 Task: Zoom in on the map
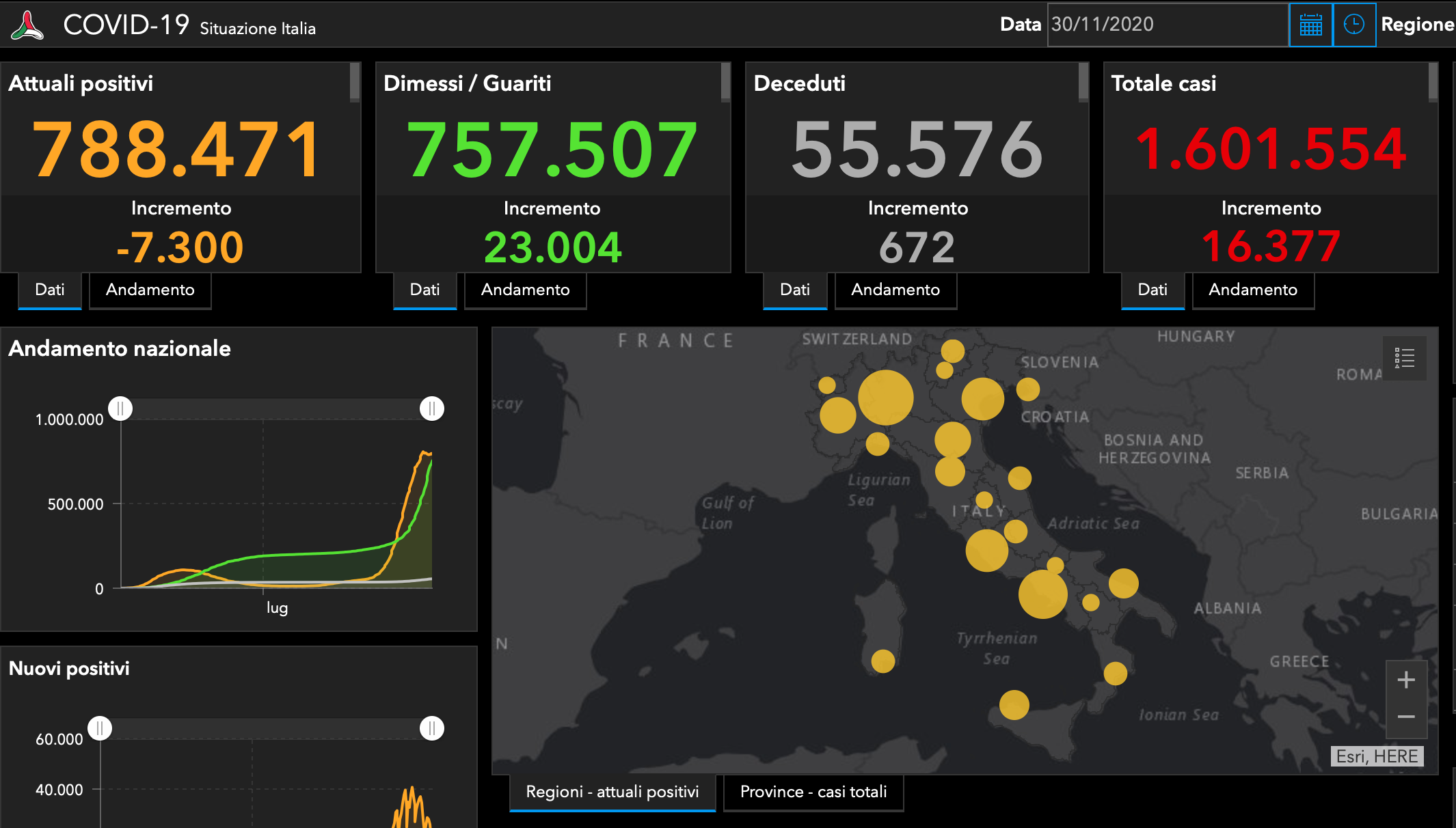tap(1406, 680)
